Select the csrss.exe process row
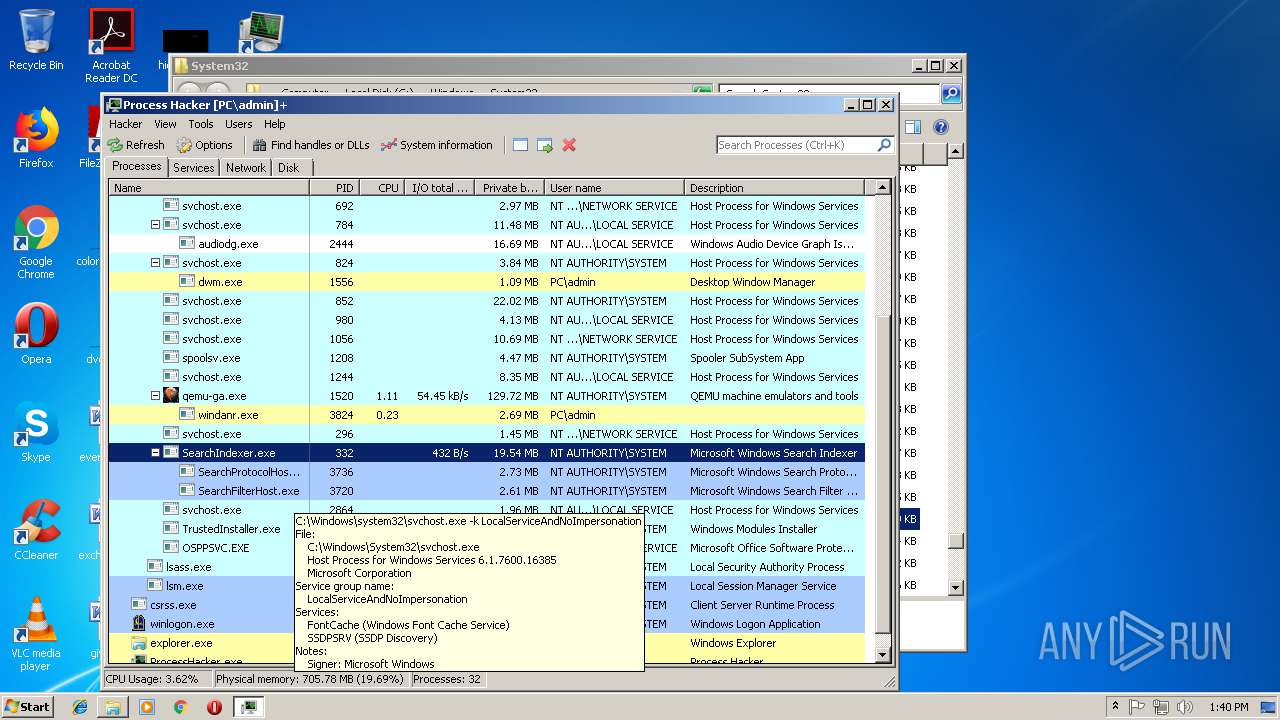The height and width of the screenshot is (720, 1280). (487, 605)
